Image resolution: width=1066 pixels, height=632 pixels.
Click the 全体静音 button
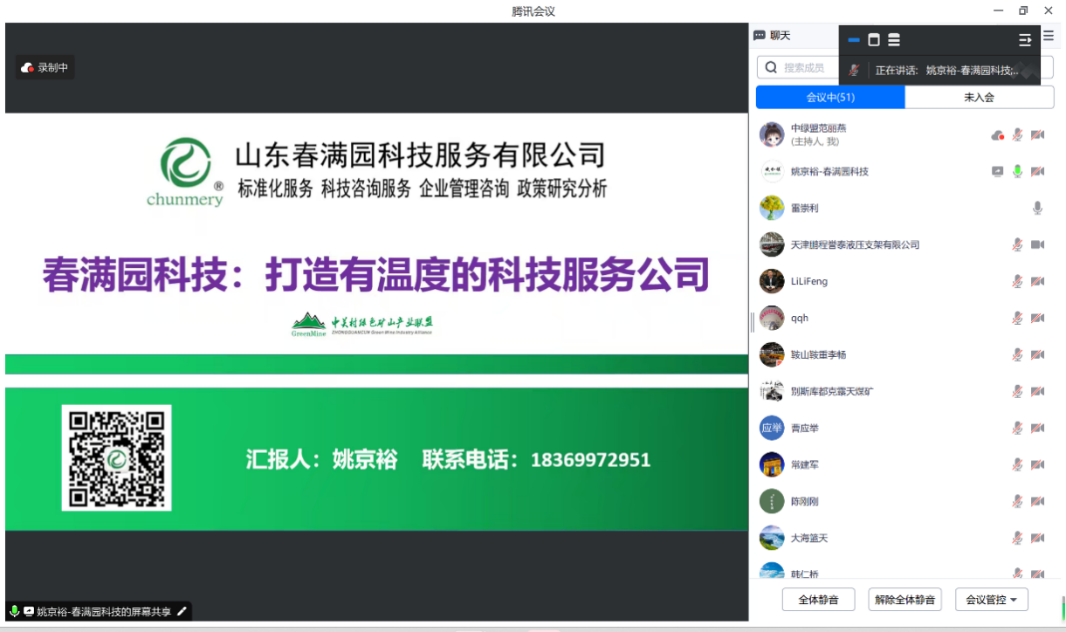tap(818, 599)
